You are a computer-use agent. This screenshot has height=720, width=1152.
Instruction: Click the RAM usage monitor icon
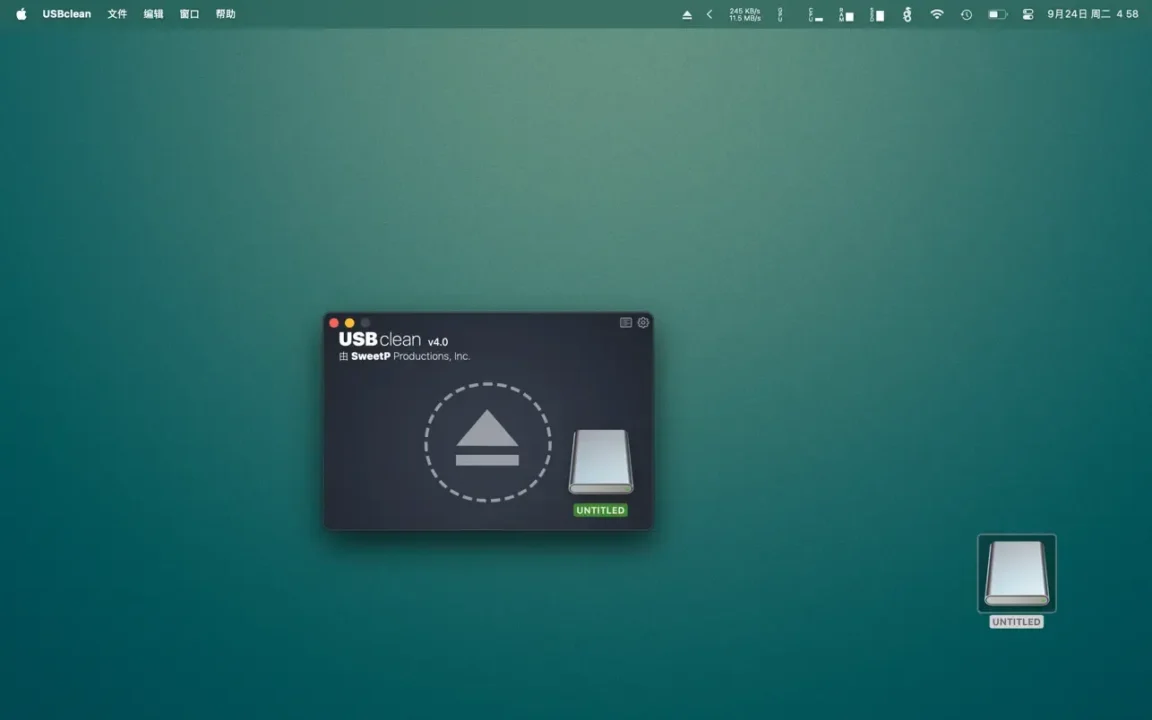846,15
